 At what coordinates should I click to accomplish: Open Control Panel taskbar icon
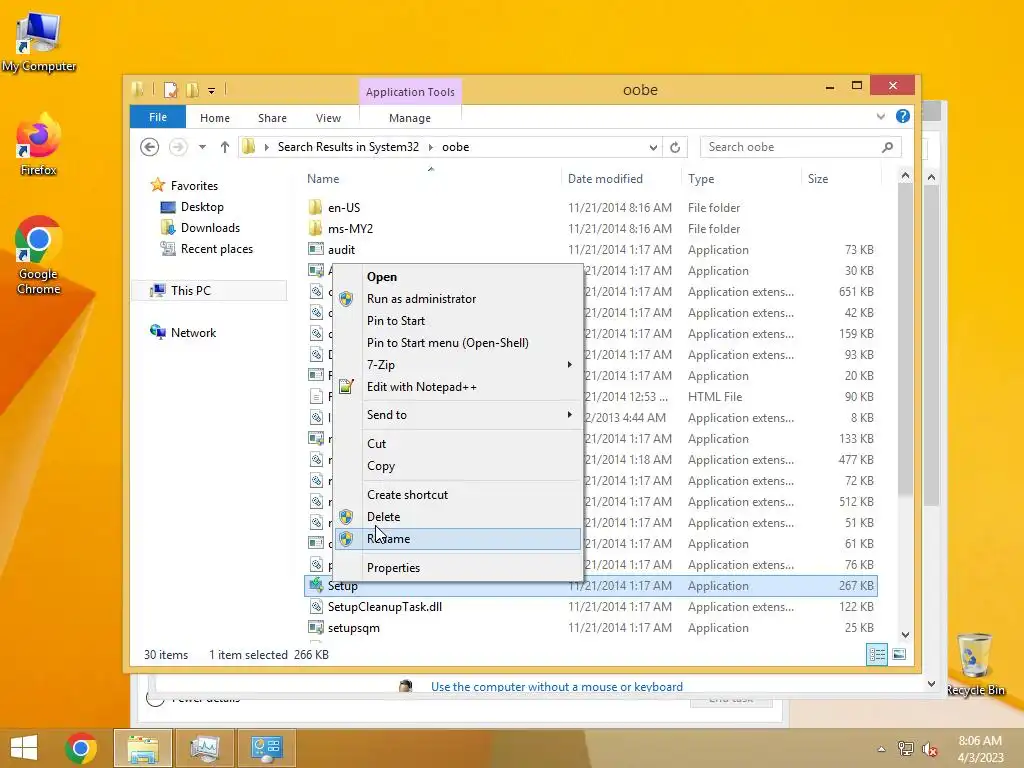point(266,748)
